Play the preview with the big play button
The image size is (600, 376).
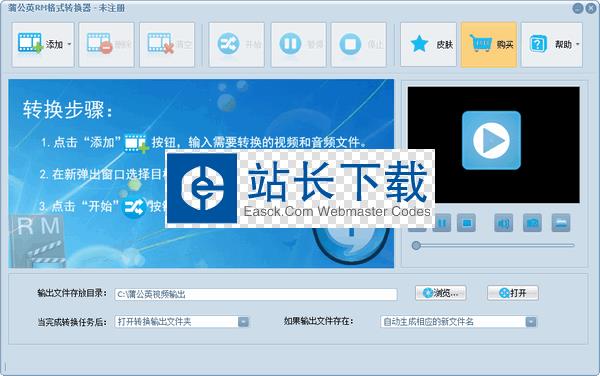[x=491, y=140]
